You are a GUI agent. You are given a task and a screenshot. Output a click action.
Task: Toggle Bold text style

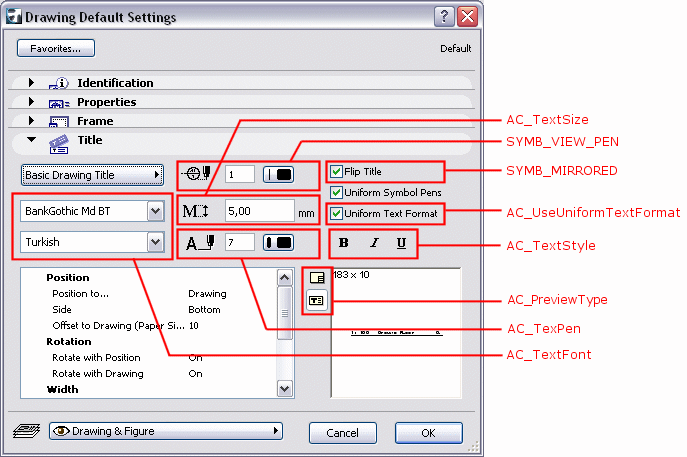344,243
